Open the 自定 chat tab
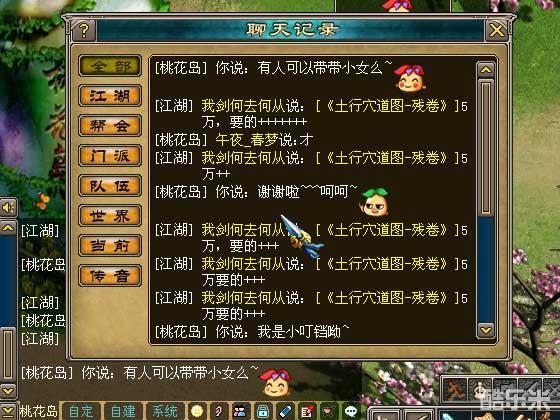 [81, 411]
